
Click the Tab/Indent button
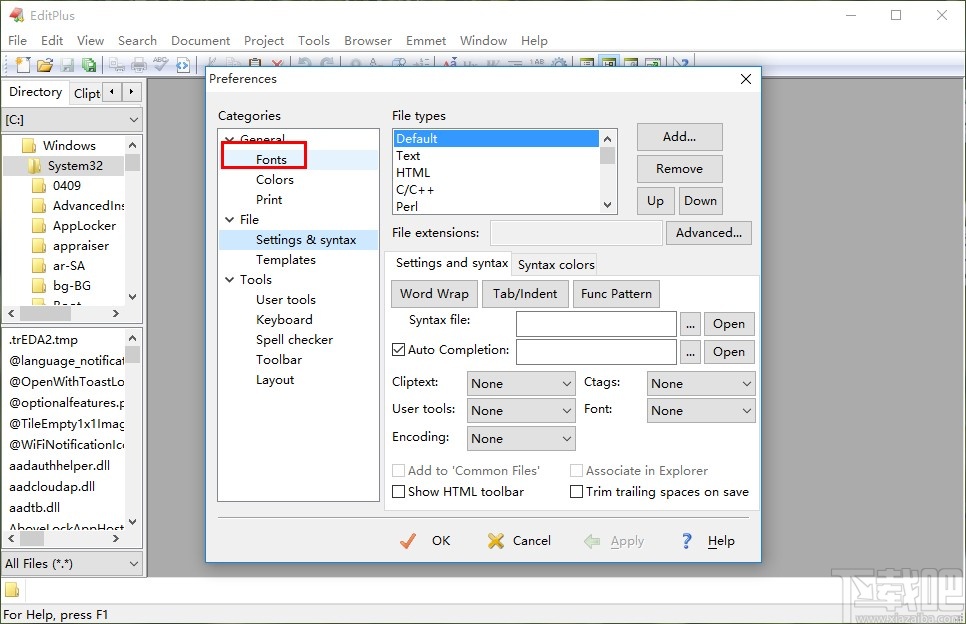point(525,294)
